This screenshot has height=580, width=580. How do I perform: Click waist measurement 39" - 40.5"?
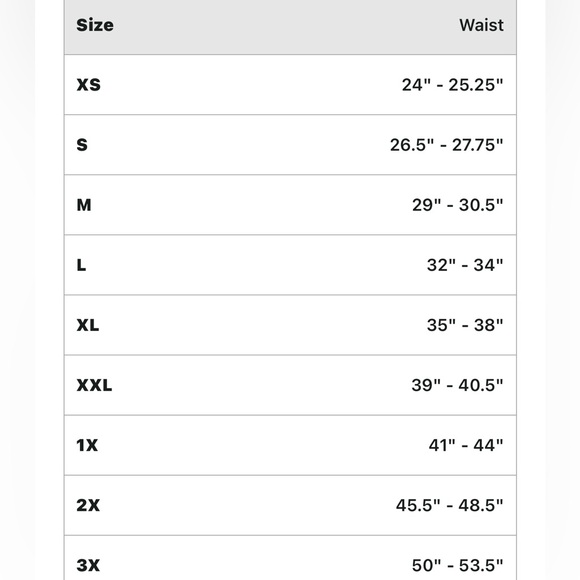tap(457, 385)
